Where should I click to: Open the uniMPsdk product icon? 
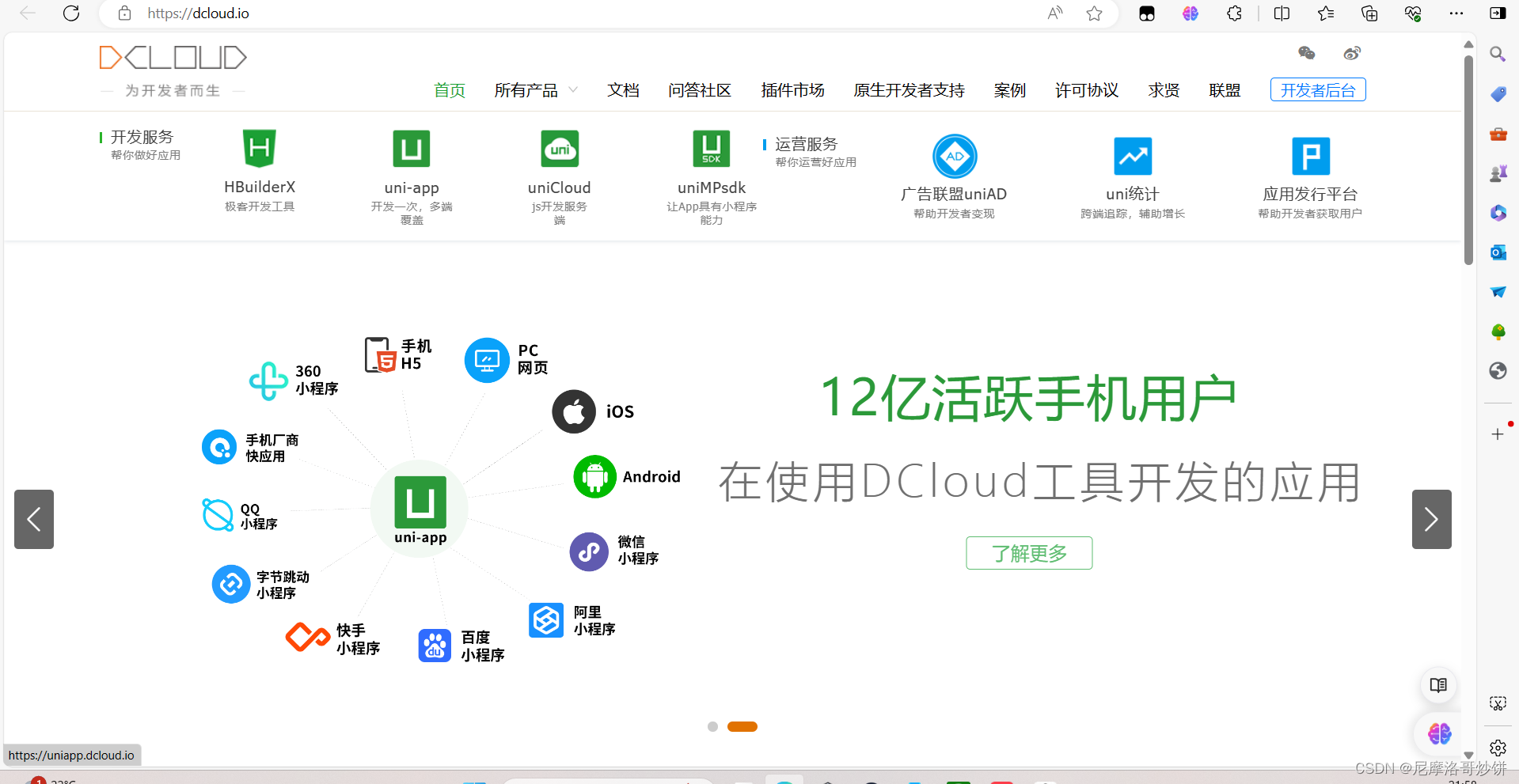[x=712, y=148]
